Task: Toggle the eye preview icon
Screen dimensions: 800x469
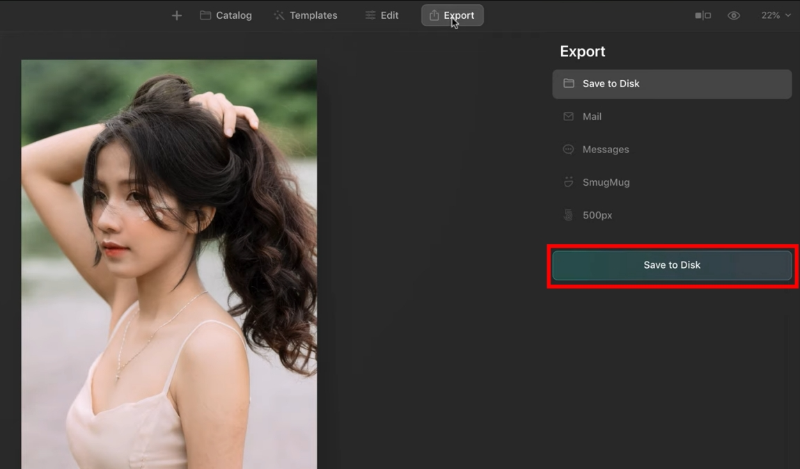Action: tap(734, 15)
